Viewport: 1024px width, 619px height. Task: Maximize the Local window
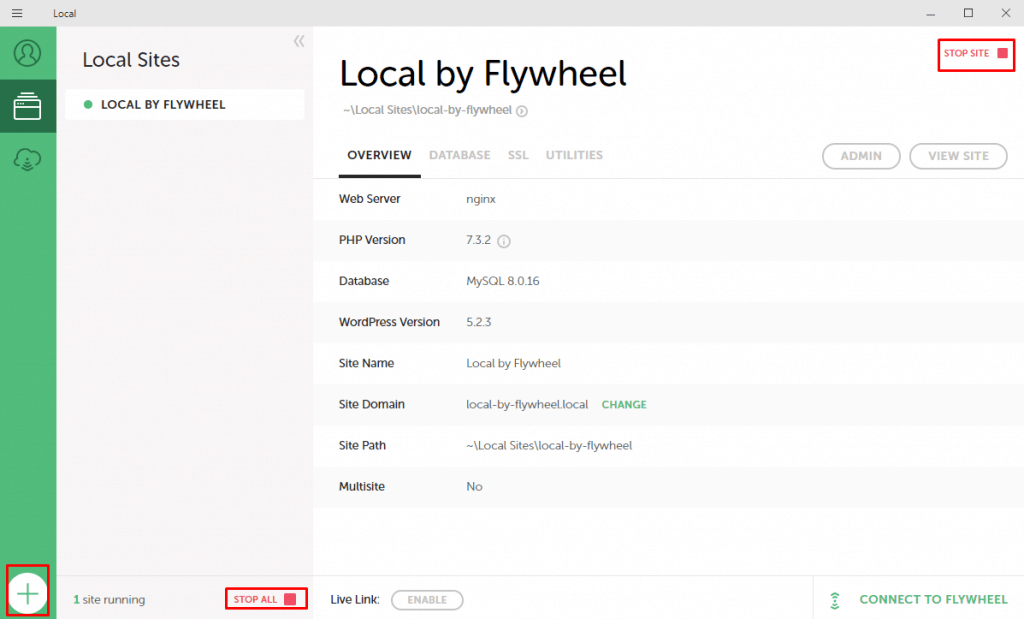pos(968,13)
